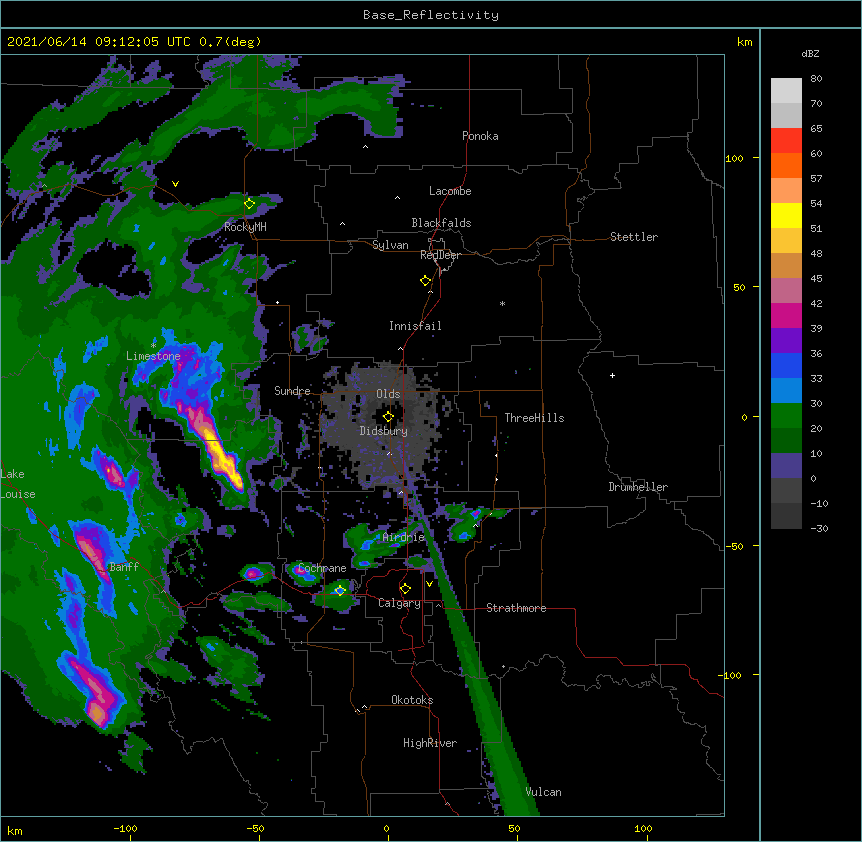The image size is (862, 842).
Task: Select the Banff label
Action: coord(124,567)
